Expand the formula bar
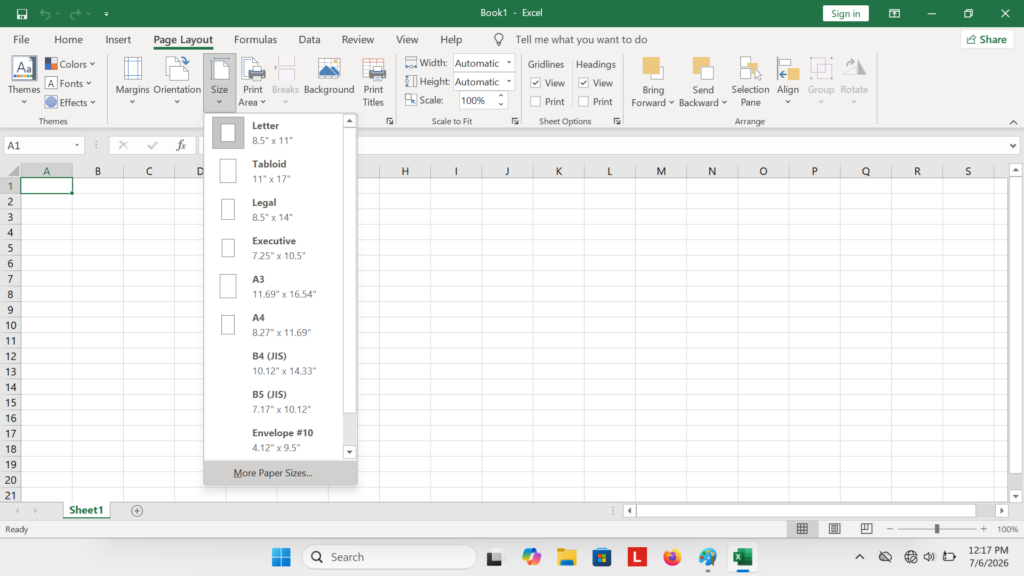This screenshot has width=1024, height=576. click(1013, 146)
